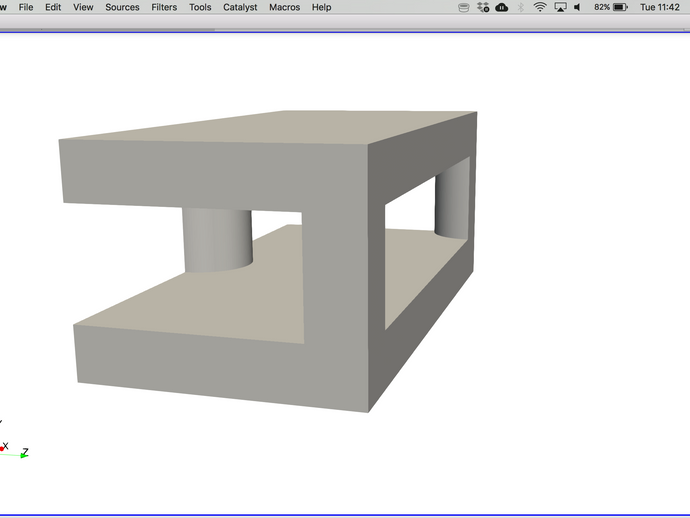Click the battery status icon

620,7
